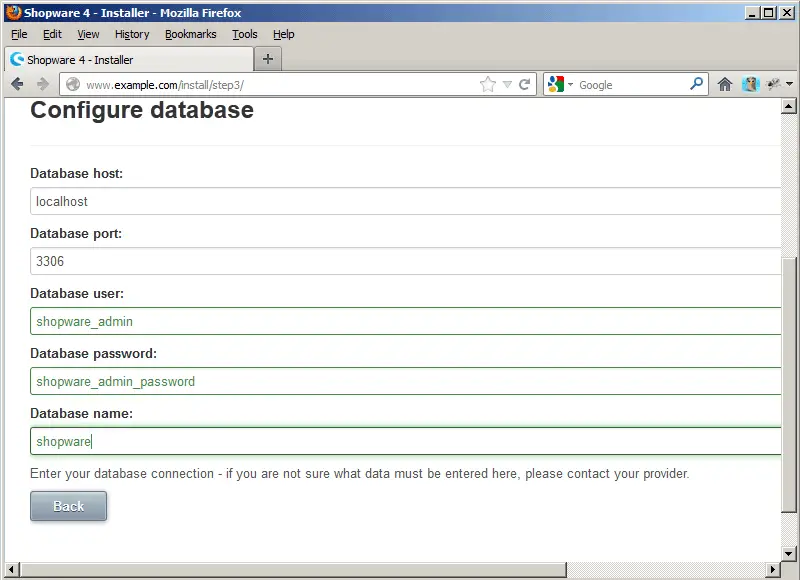Open a new tab with plus button

coord(268,59)
